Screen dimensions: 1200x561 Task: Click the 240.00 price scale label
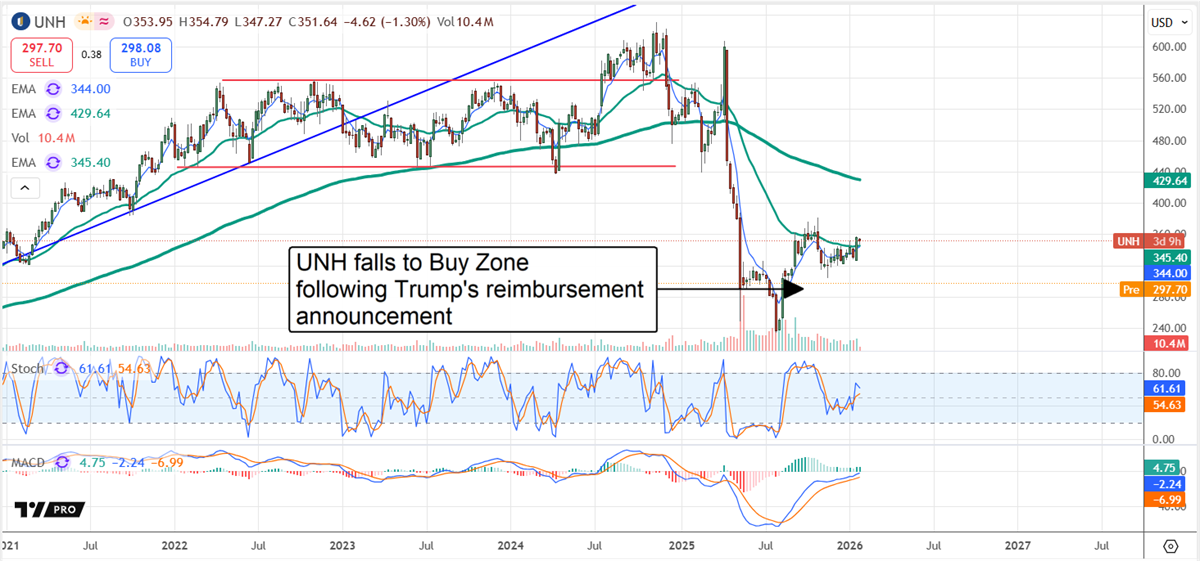click(x=1167, y=327)
